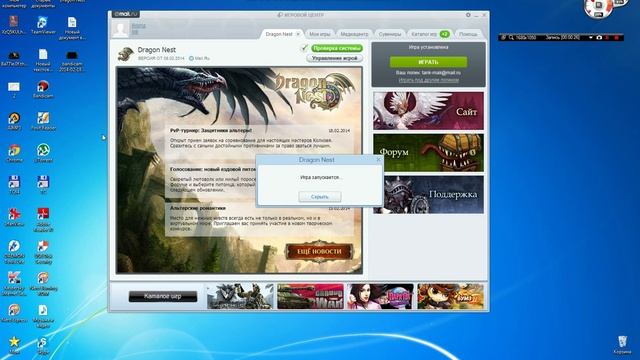Click the Проверка системы green button

(337, 48)
